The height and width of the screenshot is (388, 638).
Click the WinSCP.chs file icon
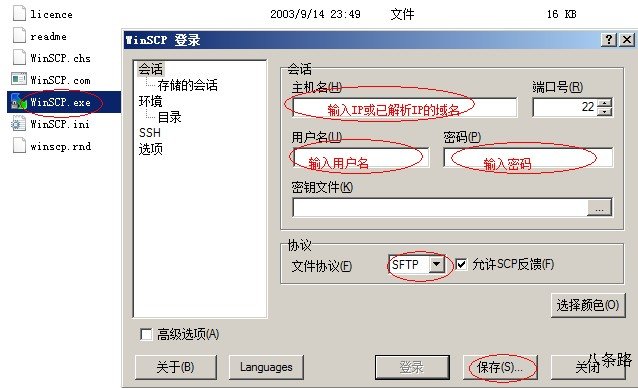[x=19, y=57]
